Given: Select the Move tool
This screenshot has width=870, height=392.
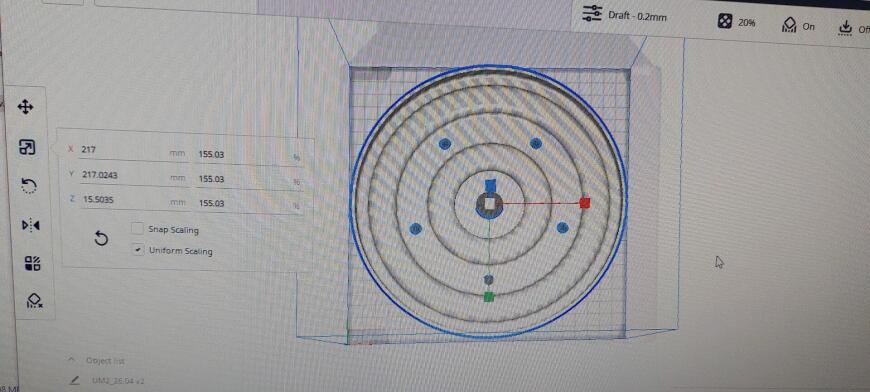Looking at the screenshot, I should pos(26,107).
